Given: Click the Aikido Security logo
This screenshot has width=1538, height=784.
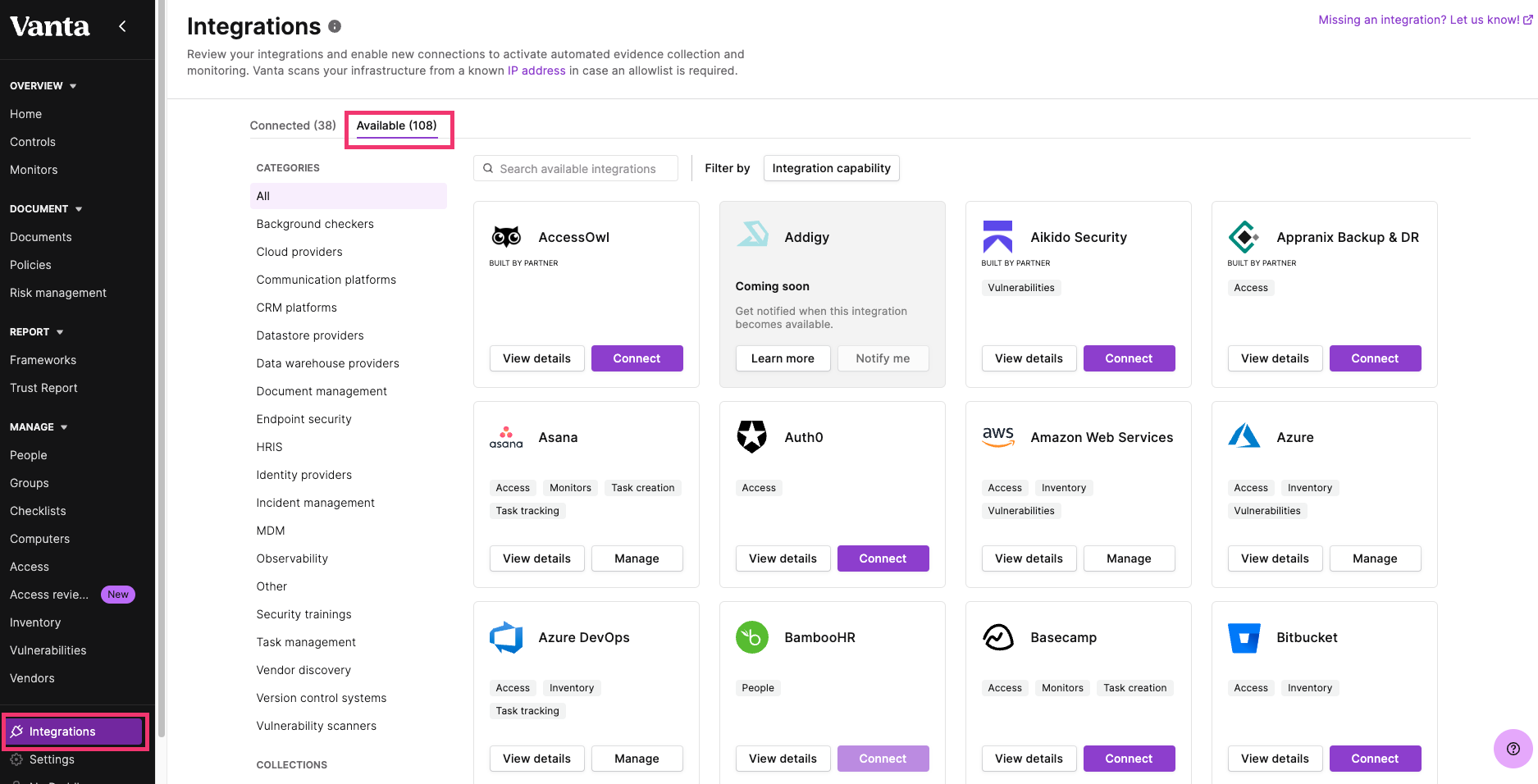Looking at the screenshot, I should point(997,236).
